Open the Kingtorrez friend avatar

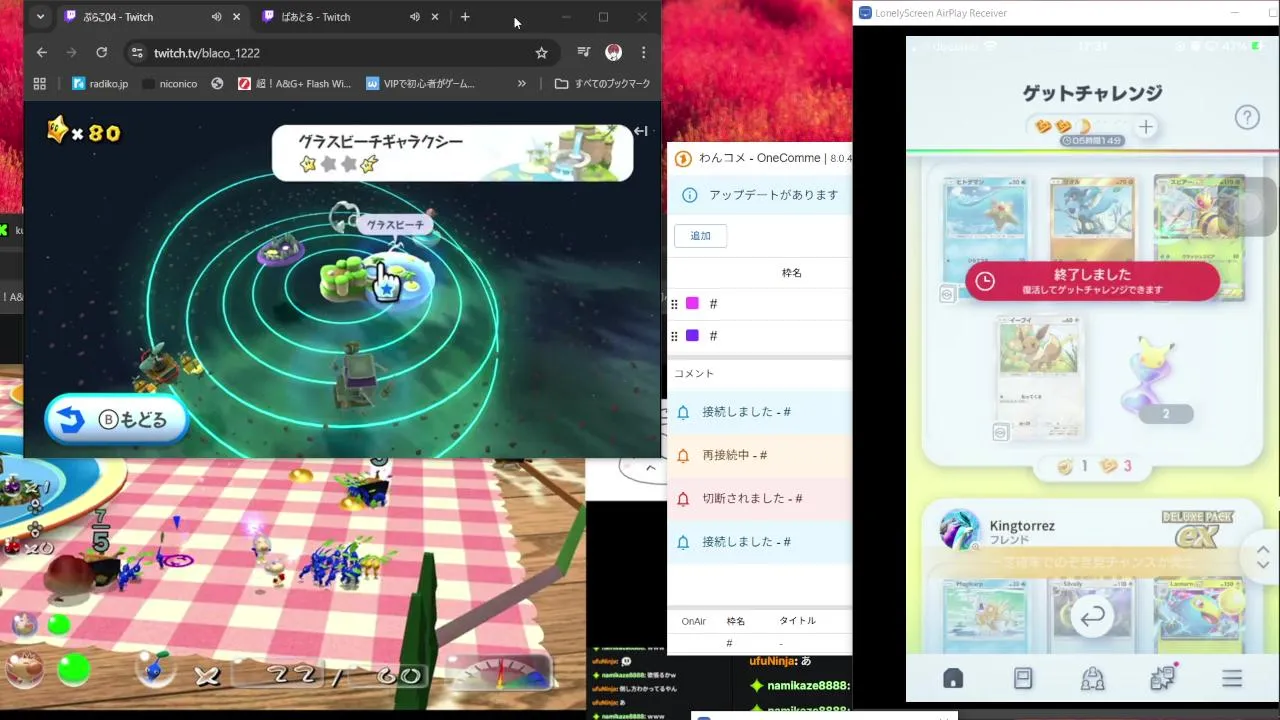(x=960, y=530)
